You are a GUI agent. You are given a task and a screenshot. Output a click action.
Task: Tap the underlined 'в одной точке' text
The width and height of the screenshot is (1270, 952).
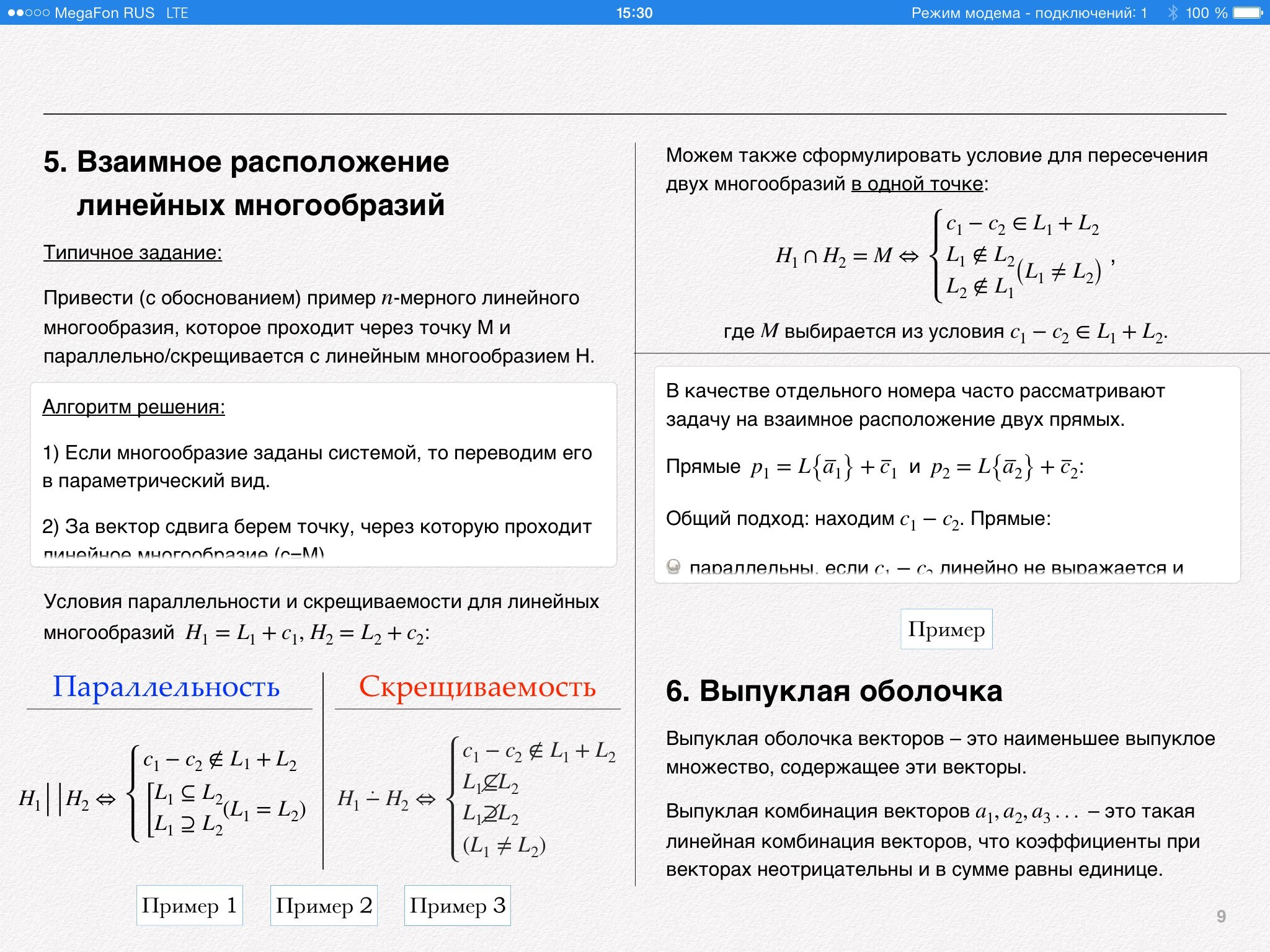(917, 184)
